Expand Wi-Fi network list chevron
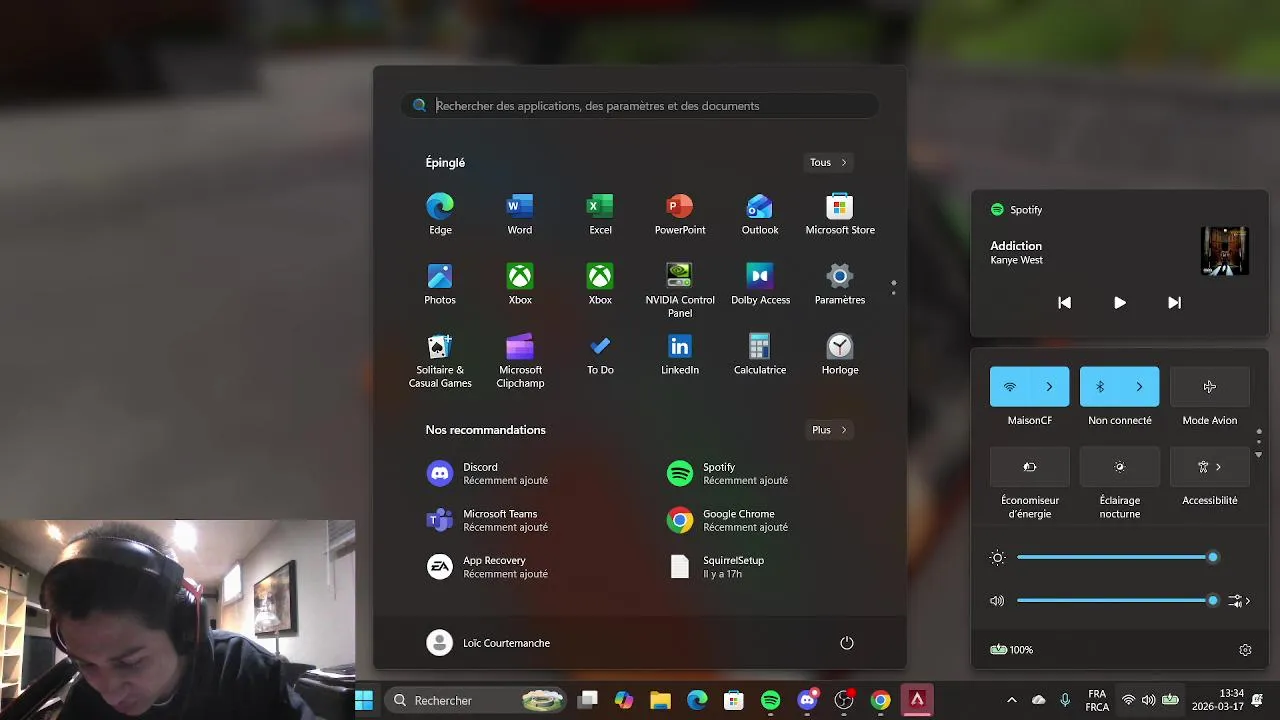1280x720 pixels. click(1050, 387)
